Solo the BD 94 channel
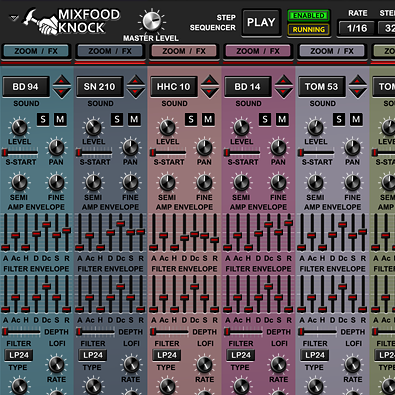 (43, 119)
